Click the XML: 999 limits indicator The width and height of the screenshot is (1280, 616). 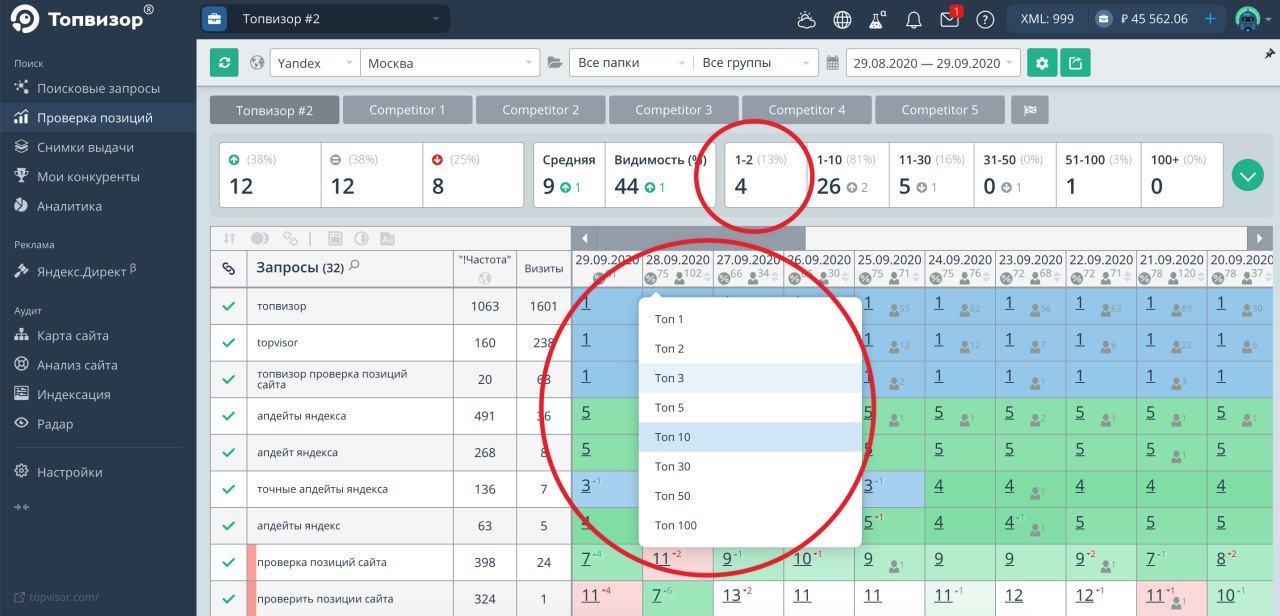pyautogui.click(x=1047, y=19)
